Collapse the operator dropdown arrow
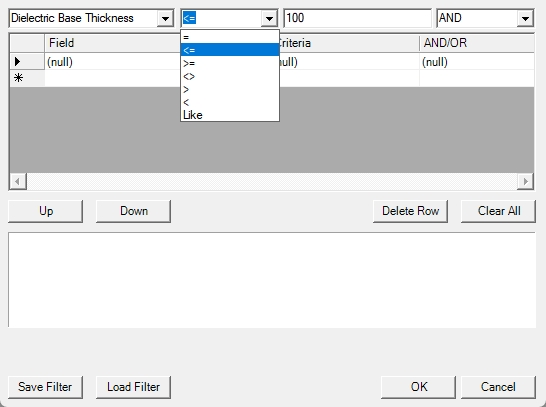The height and width of the screenshot is (407, 546). [x=269, y=18]
